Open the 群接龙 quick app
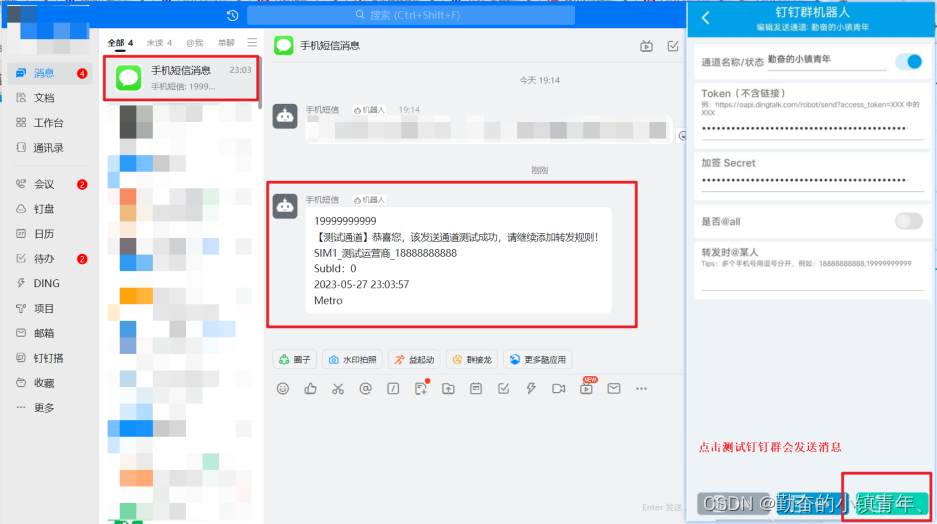Image resolution: width=937 pixels, height=524 pixels. click(x=472, y=360)
